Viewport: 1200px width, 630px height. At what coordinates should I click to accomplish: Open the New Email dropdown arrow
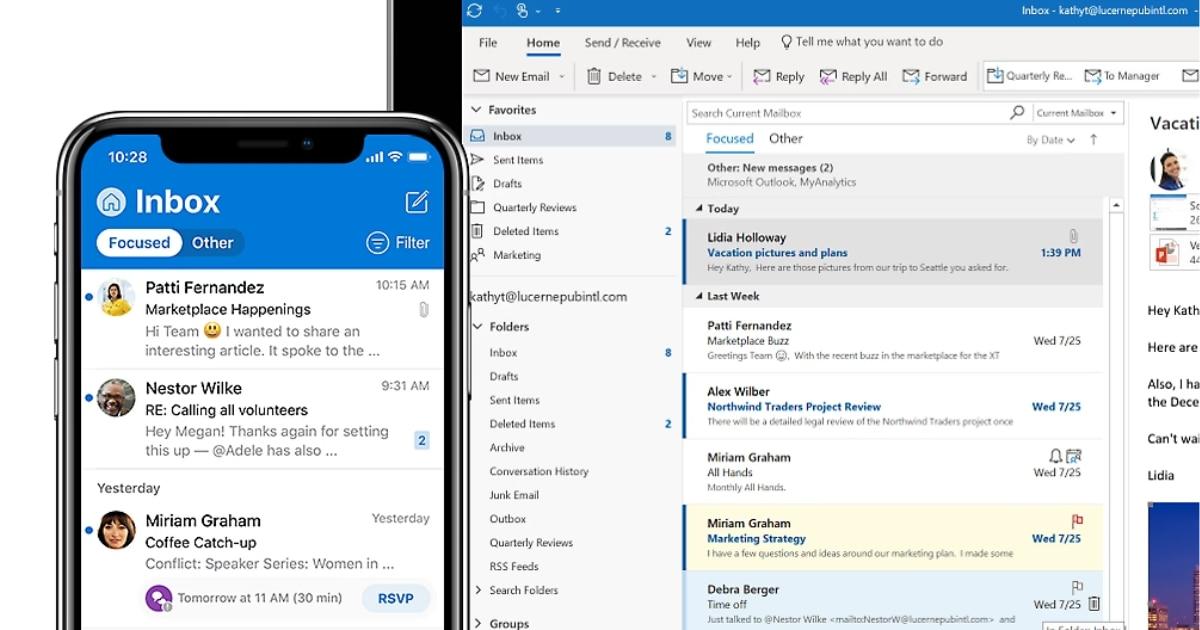point(562,77)
